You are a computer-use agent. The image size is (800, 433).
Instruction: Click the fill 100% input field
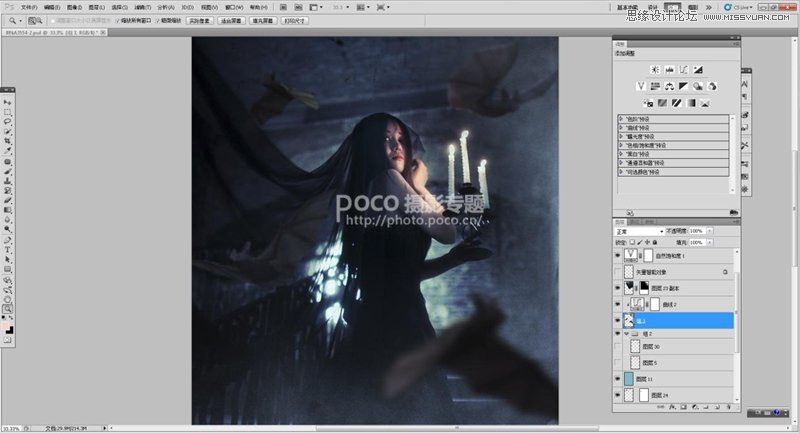tap(696, 242)
